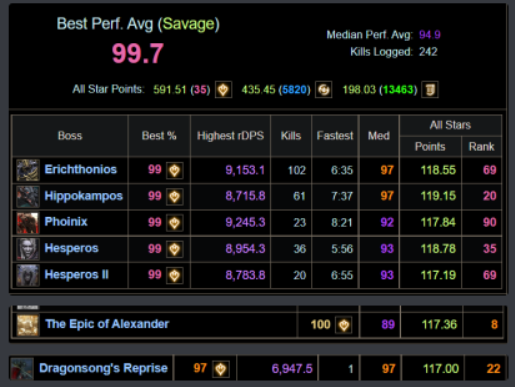
Task: Click Phoinix highest rDPS 9,245.3
Action: (245, 222)
